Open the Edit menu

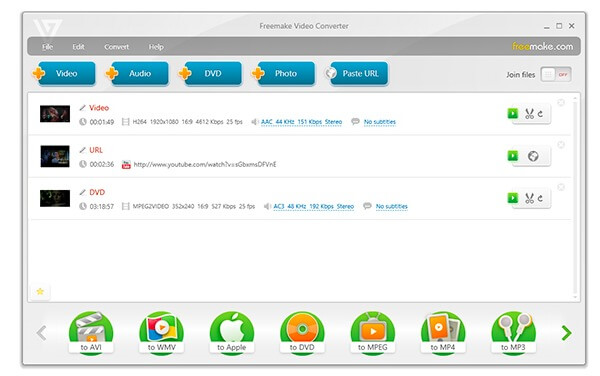pyautogui.click(x=78, y=47)
